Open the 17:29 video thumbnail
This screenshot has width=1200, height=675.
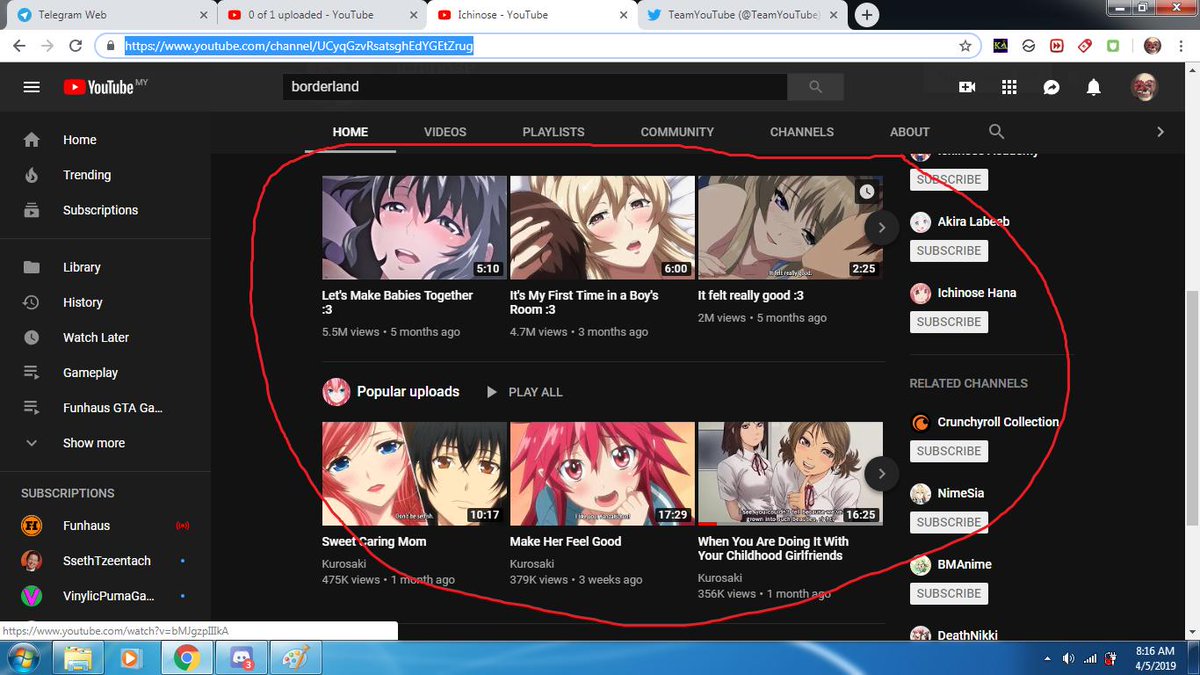coord(602,473)
